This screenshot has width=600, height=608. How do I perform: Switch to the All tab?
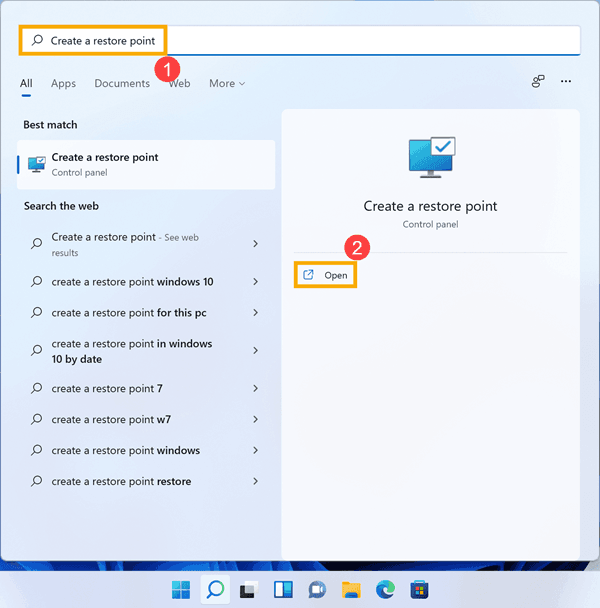(26, 83)
